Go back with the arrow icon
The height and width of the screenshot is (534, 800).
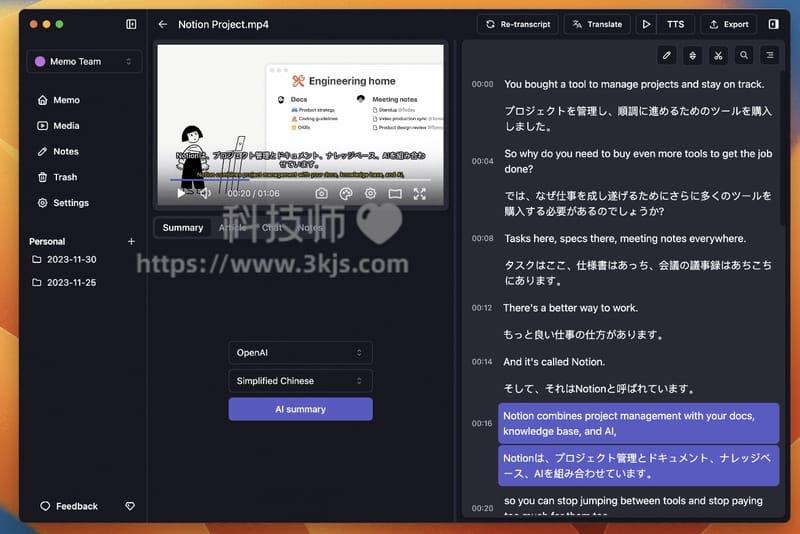click(163, 24)
